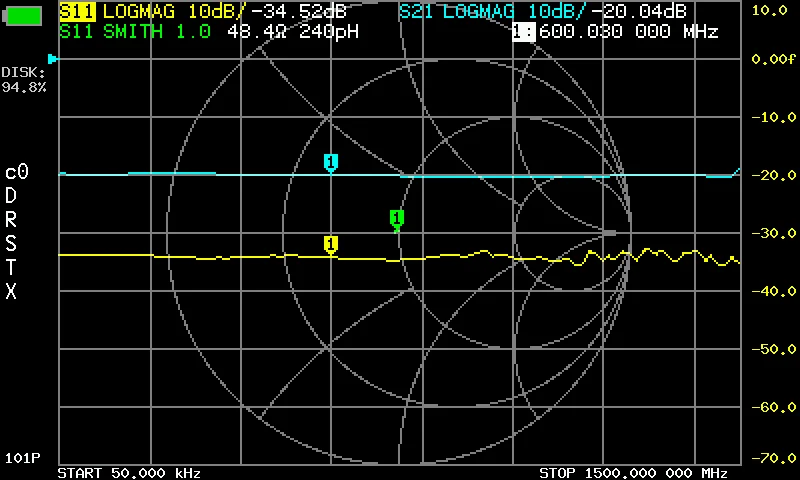Select the yellow S11 LOGMAG trace label

pyautogui.click(x=152, y=11)
